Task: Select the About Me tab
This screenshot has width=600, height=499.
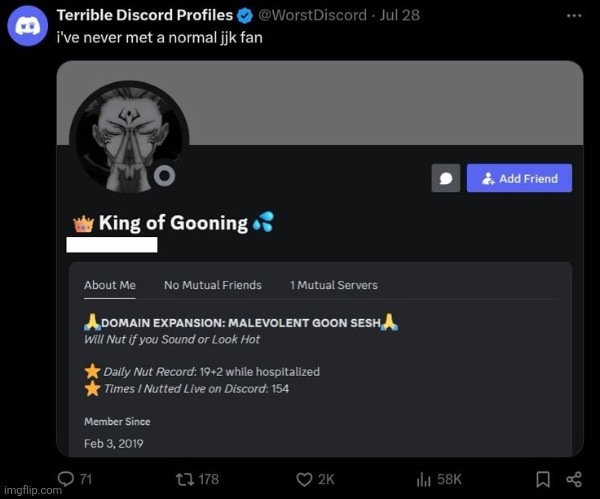Action: (x=110, y=285)
